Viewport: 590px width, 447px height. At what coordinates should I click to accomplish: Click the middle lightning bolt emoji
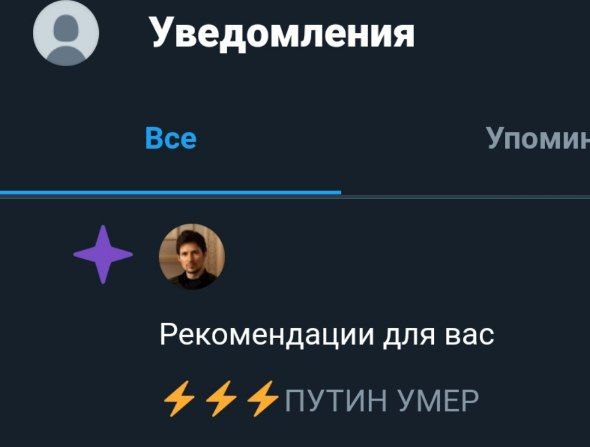(x=221, y=399)
